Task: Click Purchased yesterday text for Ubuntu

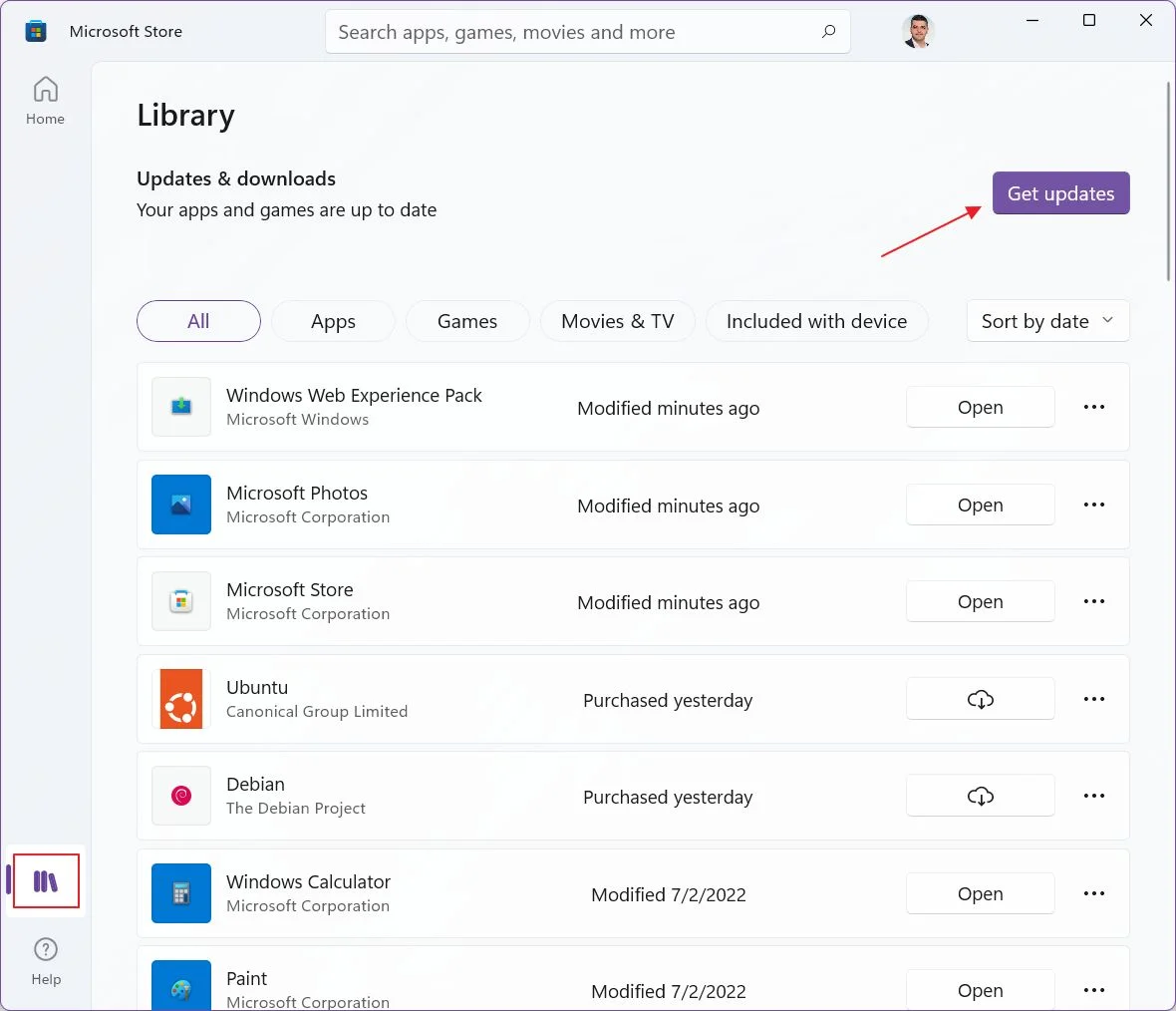Action: pyautogui.click(x=668, y=700)
